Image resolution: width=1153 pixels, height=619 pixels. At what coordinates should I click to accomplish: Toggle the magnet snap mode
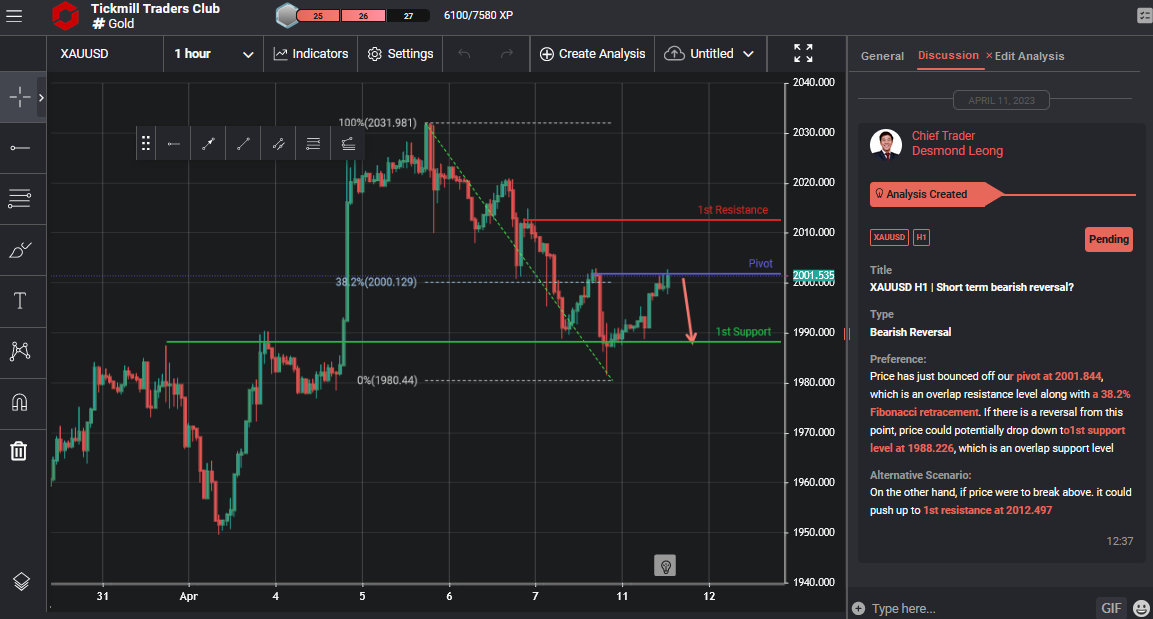pyautogui.click(x=20, y=402)
